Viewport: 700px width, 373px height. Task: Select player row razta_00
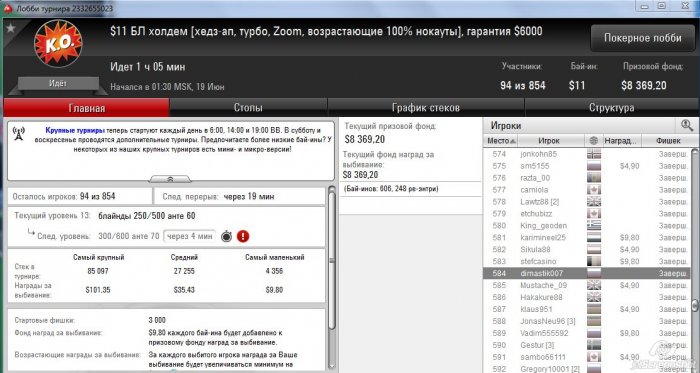tap(587, 178)
